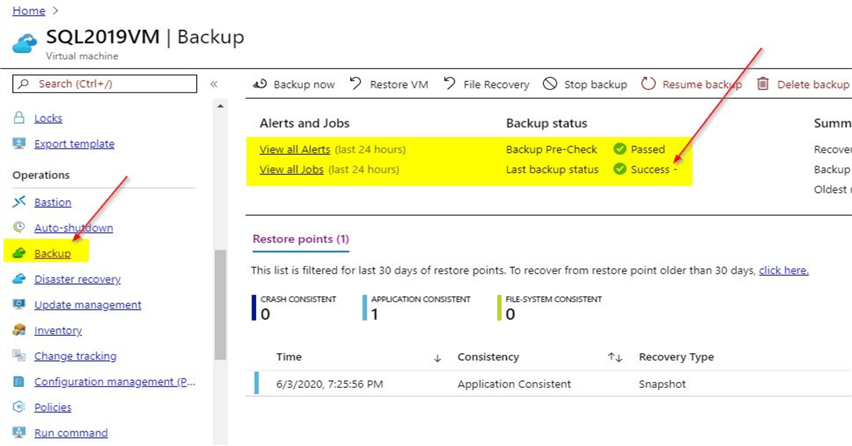Open Update management menu item
This screenshot has height=446, width=852.
point(87,305)
